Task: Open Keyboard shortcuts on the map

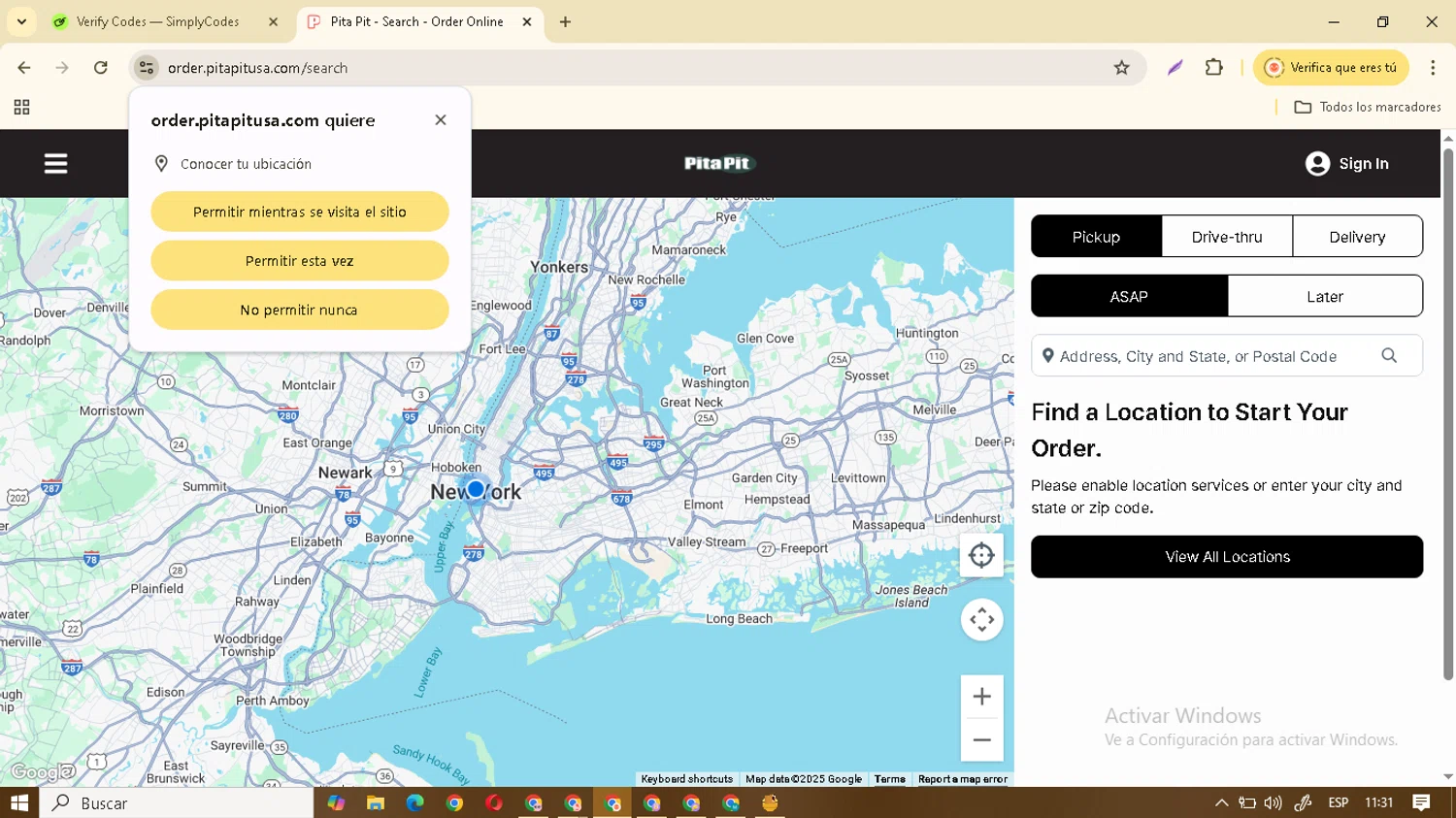Action: [x=686, y=779]
